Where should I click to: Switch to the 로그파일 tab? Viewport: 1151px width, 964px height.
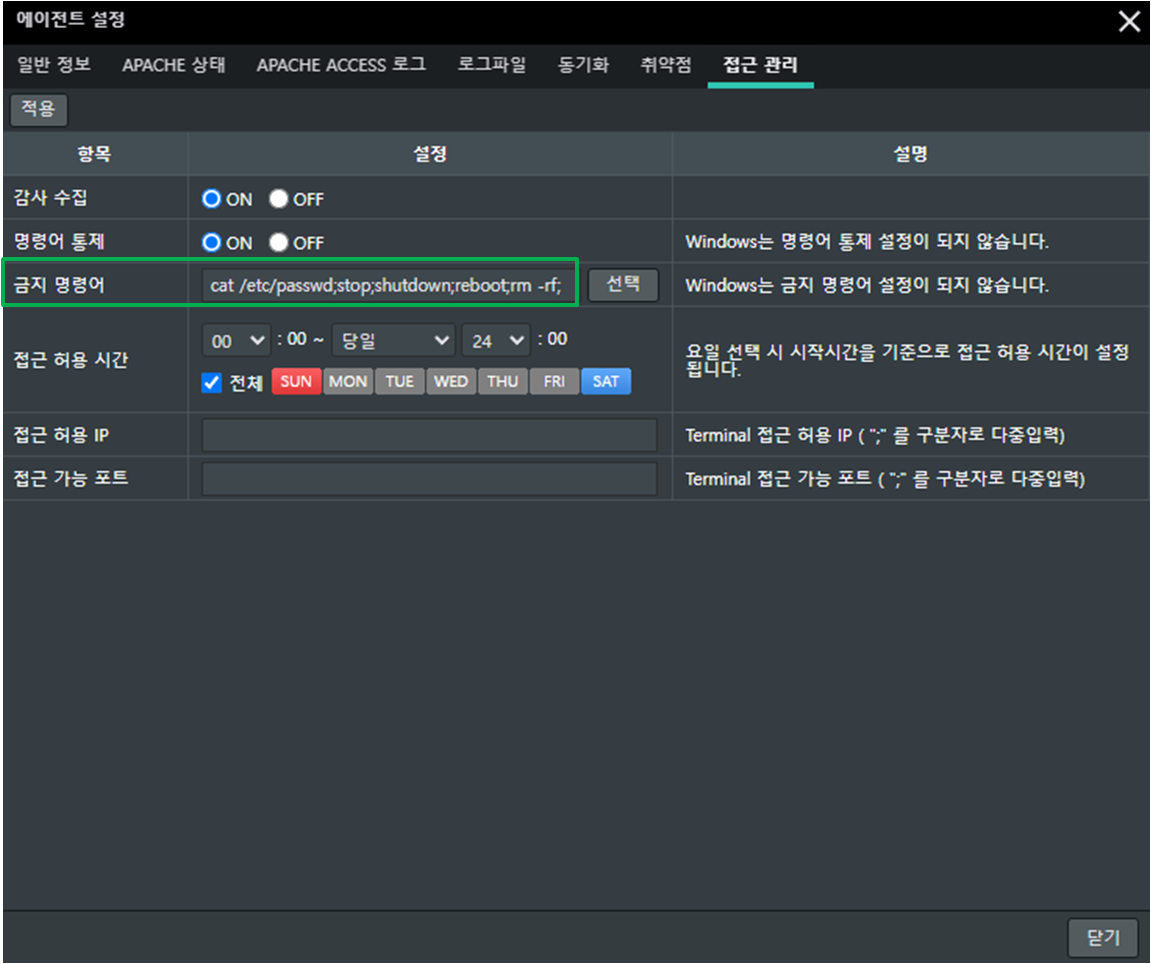pyautogui.click(x=492, y=65)
